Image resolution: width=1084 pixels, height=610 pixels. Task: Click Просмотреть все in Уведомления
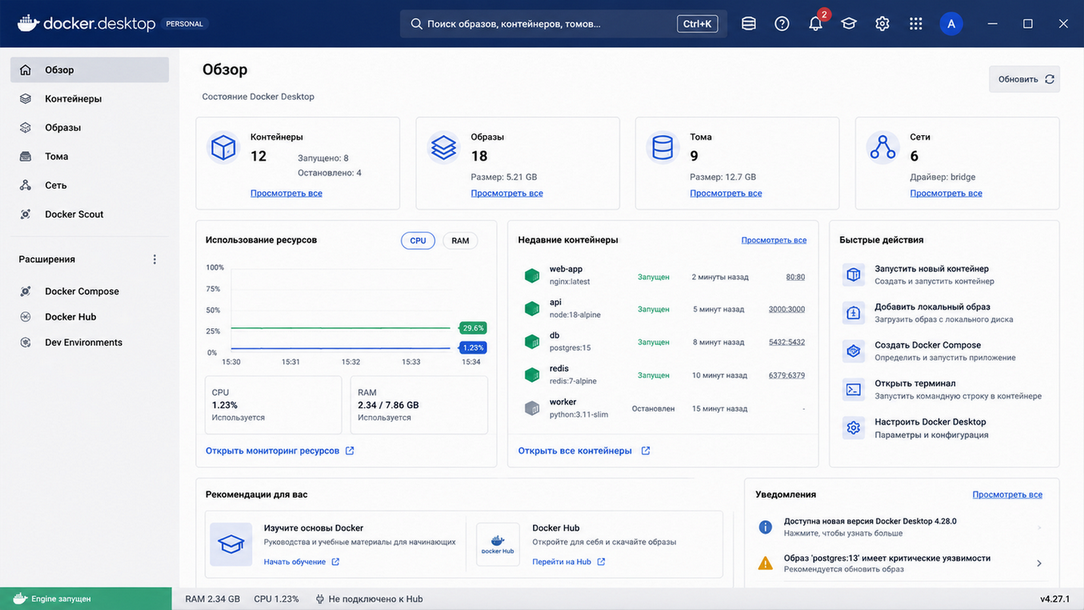1007,495
